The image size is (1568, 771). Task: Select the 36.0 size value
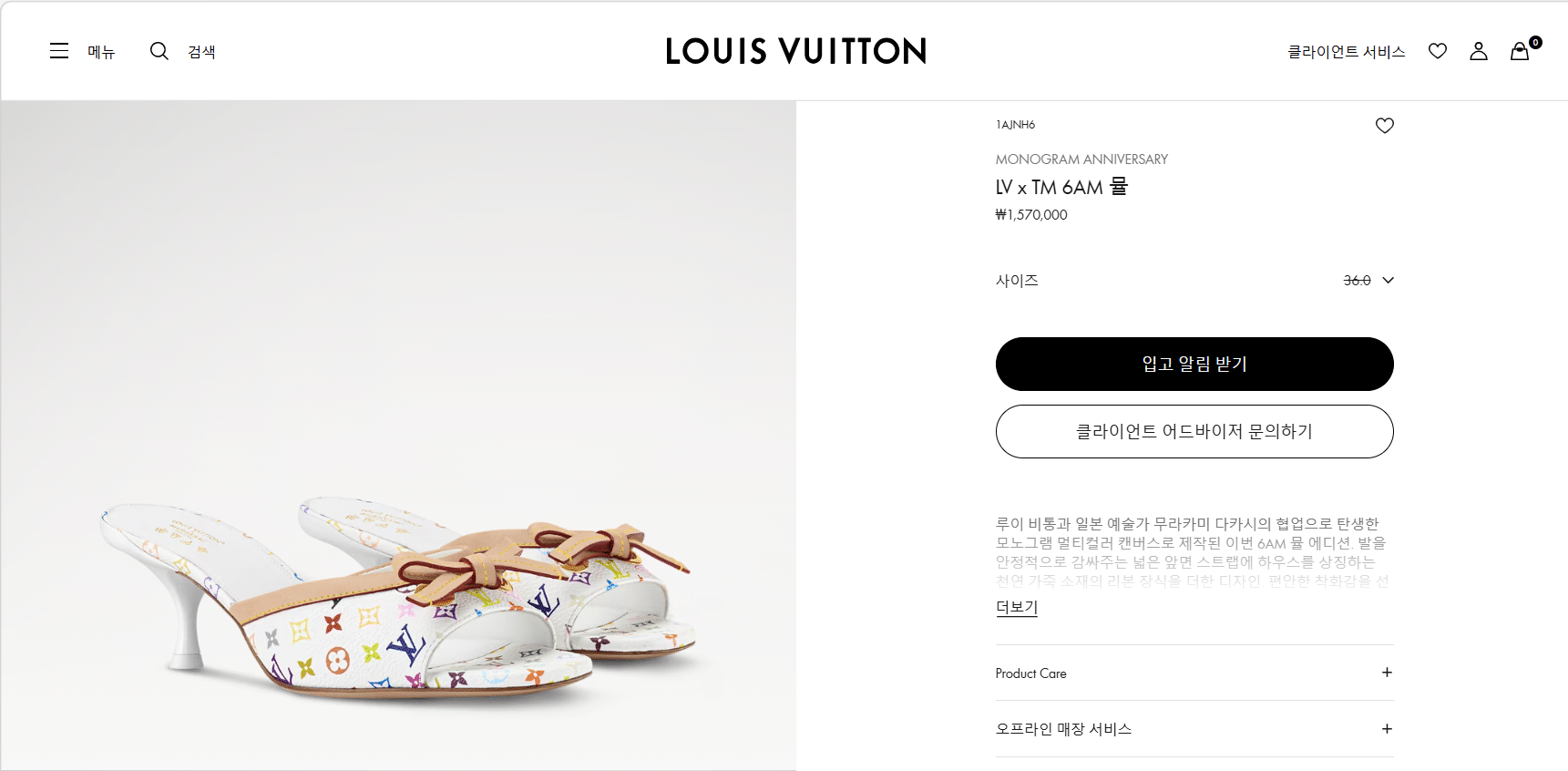[x=1357, y=281]
